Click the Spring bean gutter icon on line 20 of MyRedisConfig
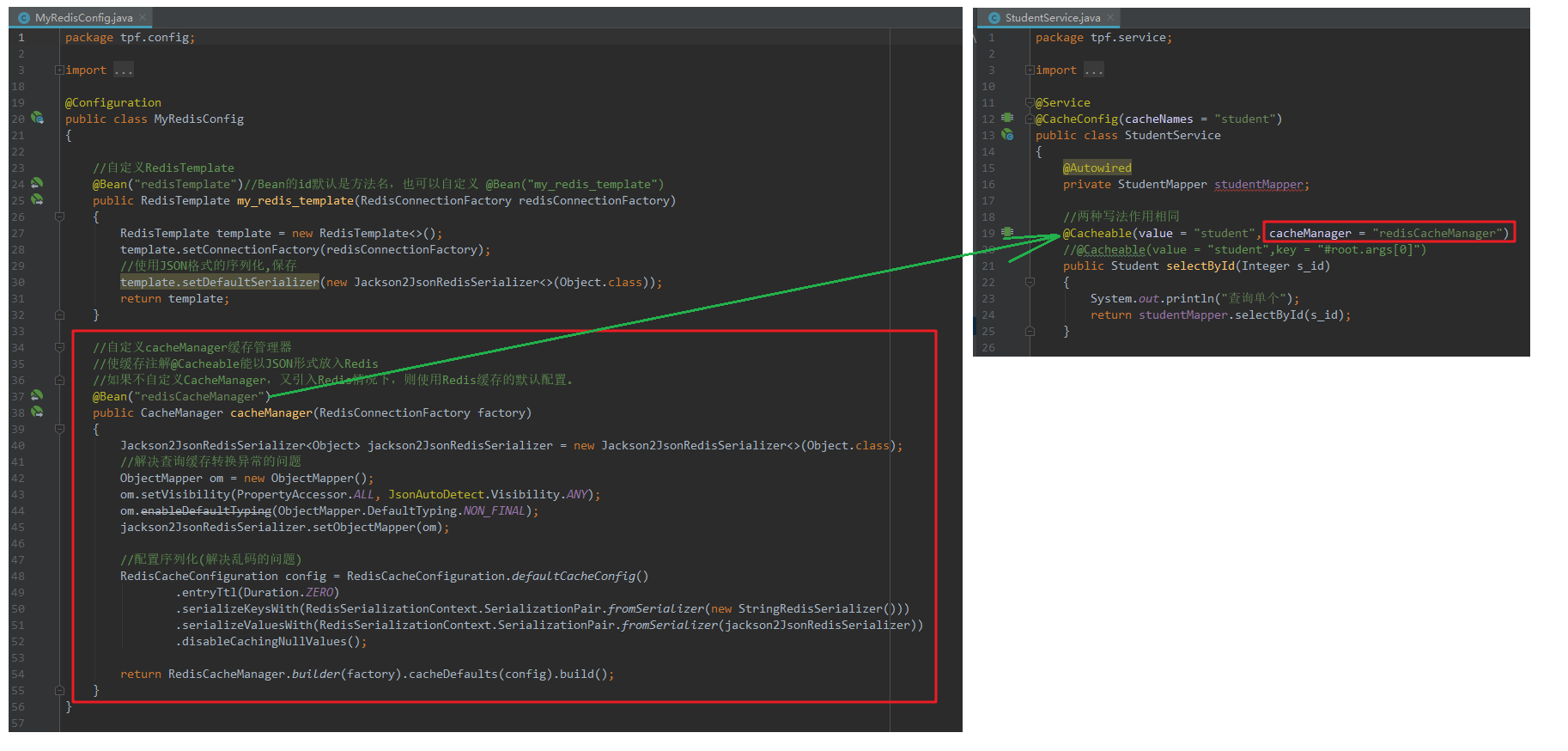1568x751 pixels. (37, 118)
